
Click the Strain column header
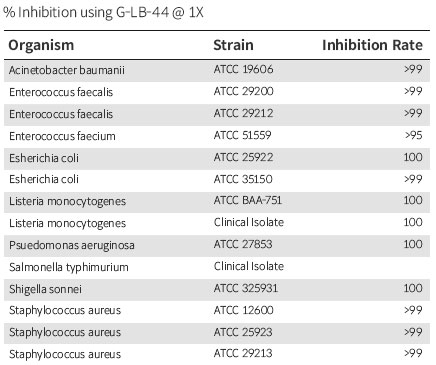pyautogui.click(x=233, y=45)
